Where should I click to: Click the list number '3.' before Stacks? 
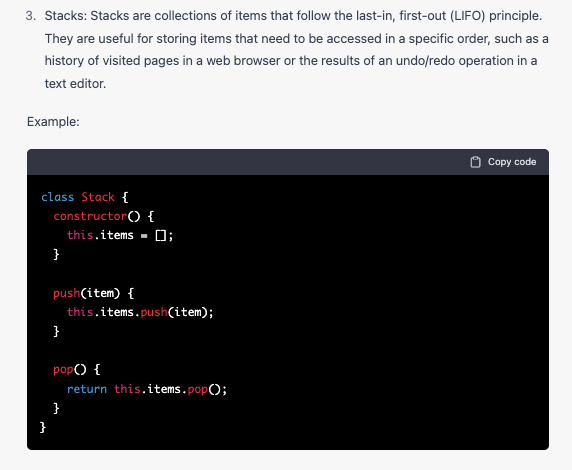pyautogui.click(x=31, y=16)
